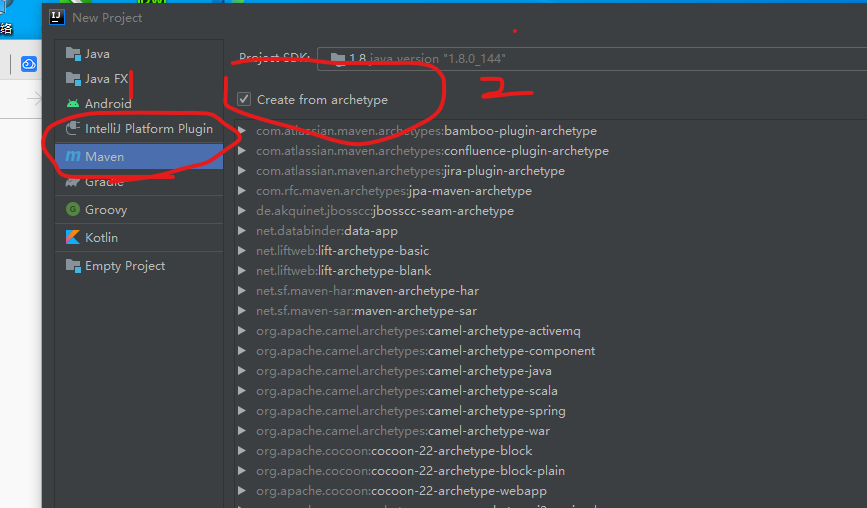This screenshot has width=867, height=508.
Task: Select the Groovy green G icon
Action: click(x=73, y=209)
